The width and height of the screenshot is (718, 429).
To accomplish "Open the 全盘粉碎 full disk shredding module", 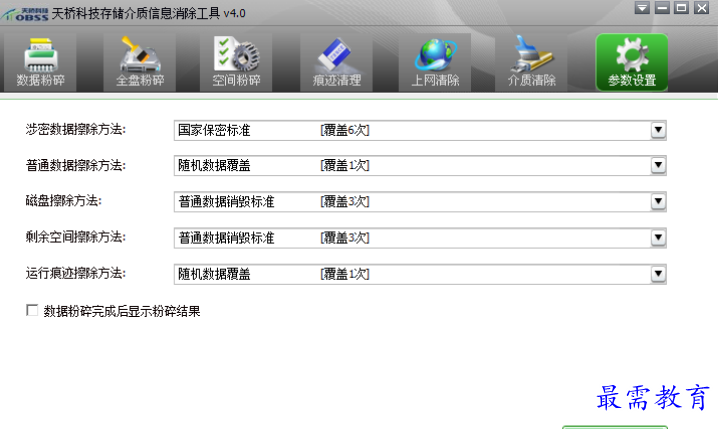I will pyautogui.click(x=140, y=62).
